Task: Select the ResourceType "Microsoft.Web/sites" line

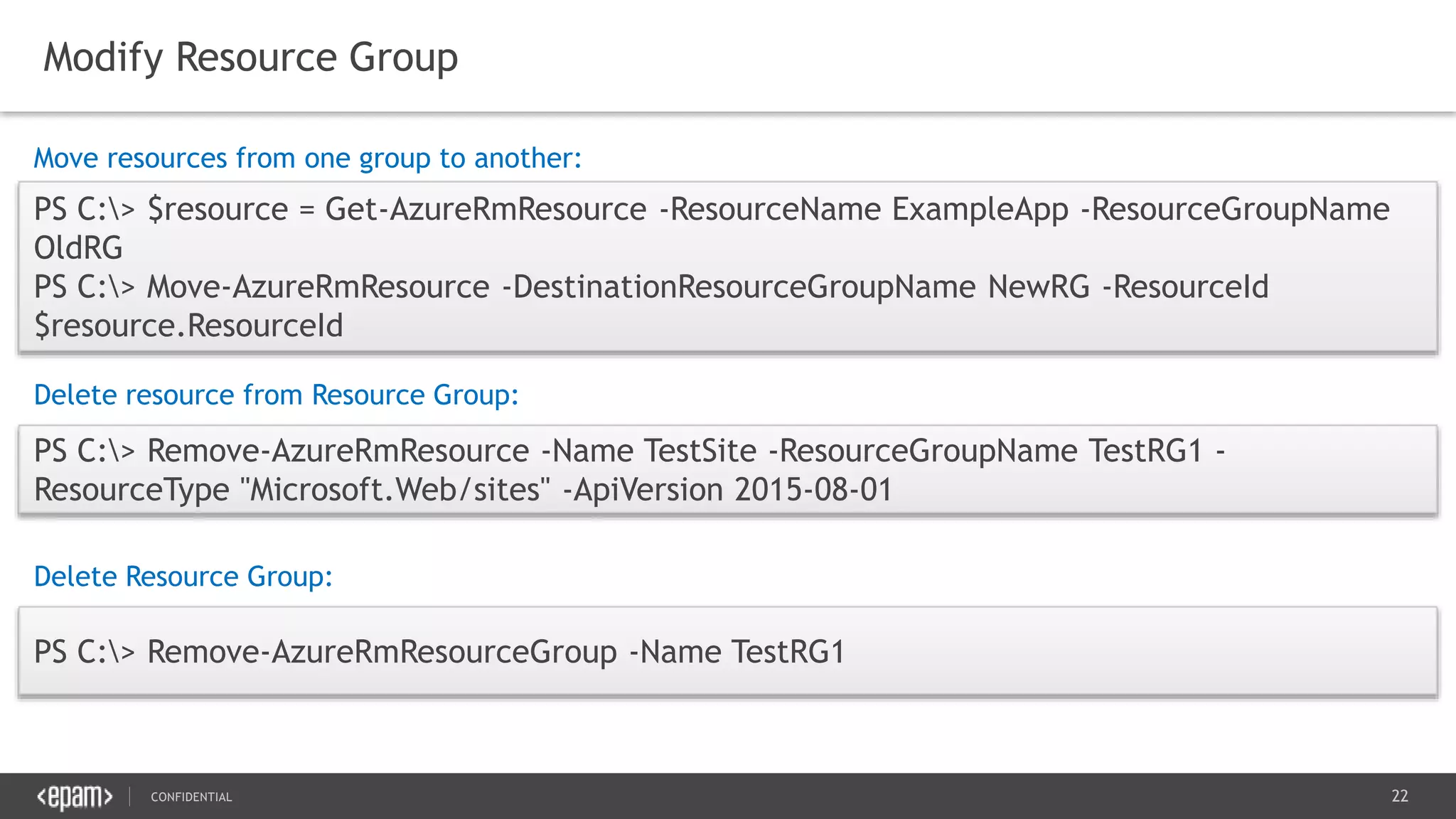Action: [463, 490]
